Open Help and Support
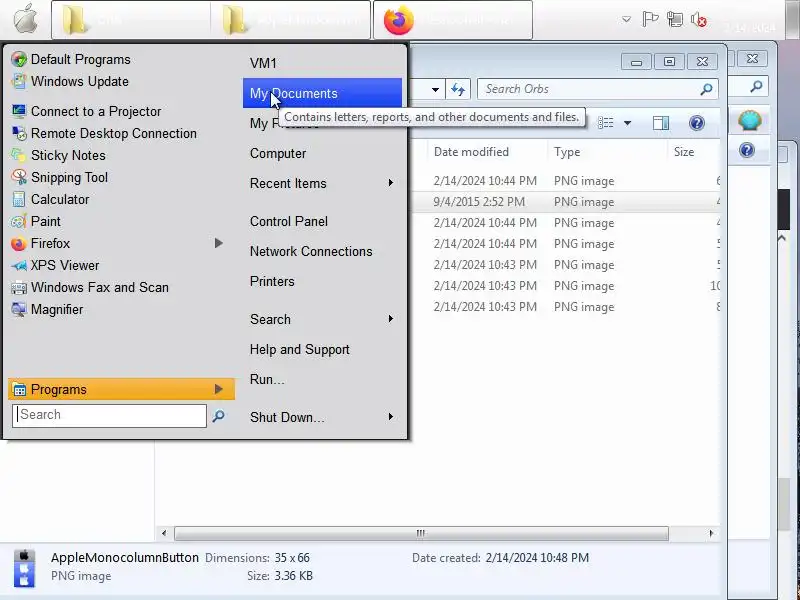This screenshot has height=600, width=800. pos(300,349)
